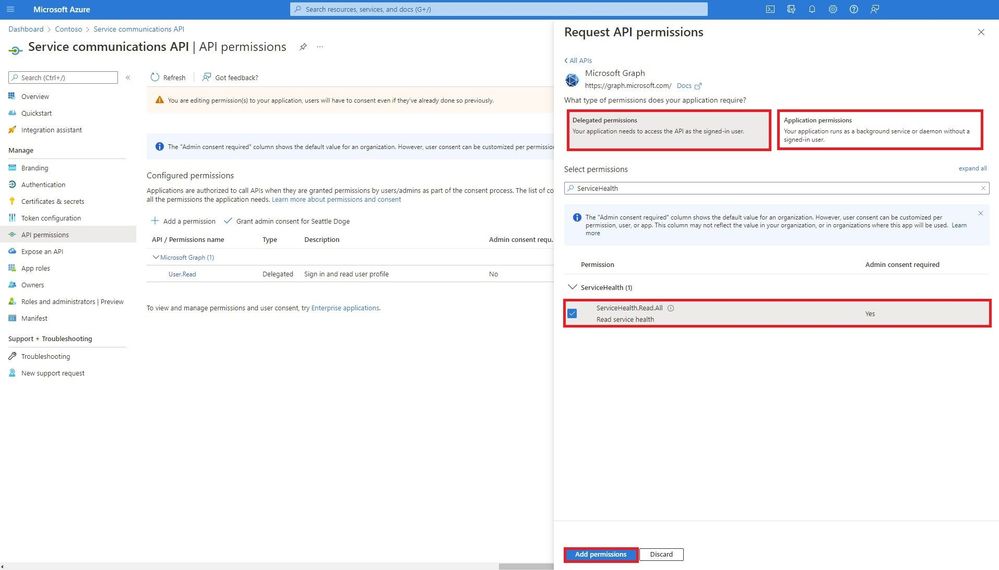The image size is (999, 570).
Task: Click the Add permissions button
Action: coord(600,554)
